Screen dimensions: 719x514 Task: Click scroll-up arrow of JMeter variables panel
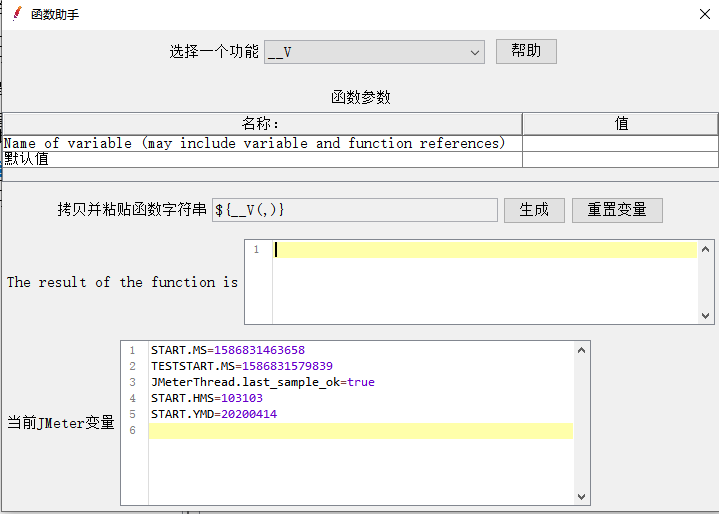point(581,350)
